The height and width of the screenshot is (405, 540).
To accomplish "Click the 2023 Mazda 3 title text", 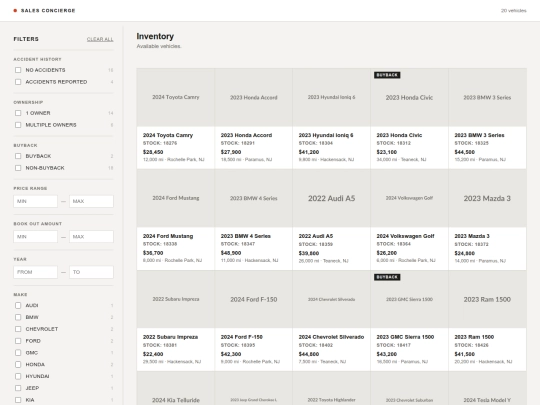I will click(472, 236).
